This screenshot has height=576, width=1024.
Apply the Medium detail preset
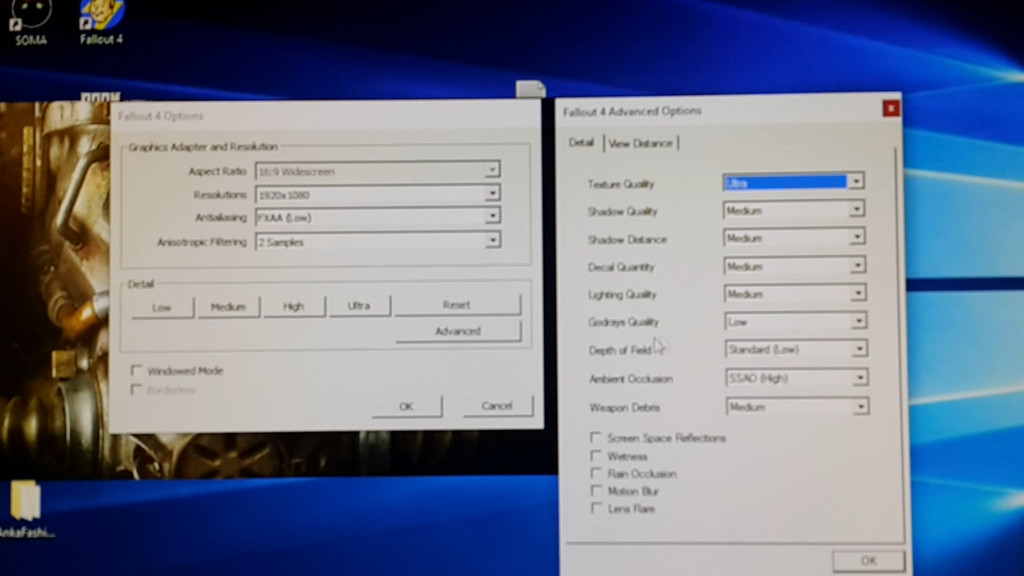(229, 306)
